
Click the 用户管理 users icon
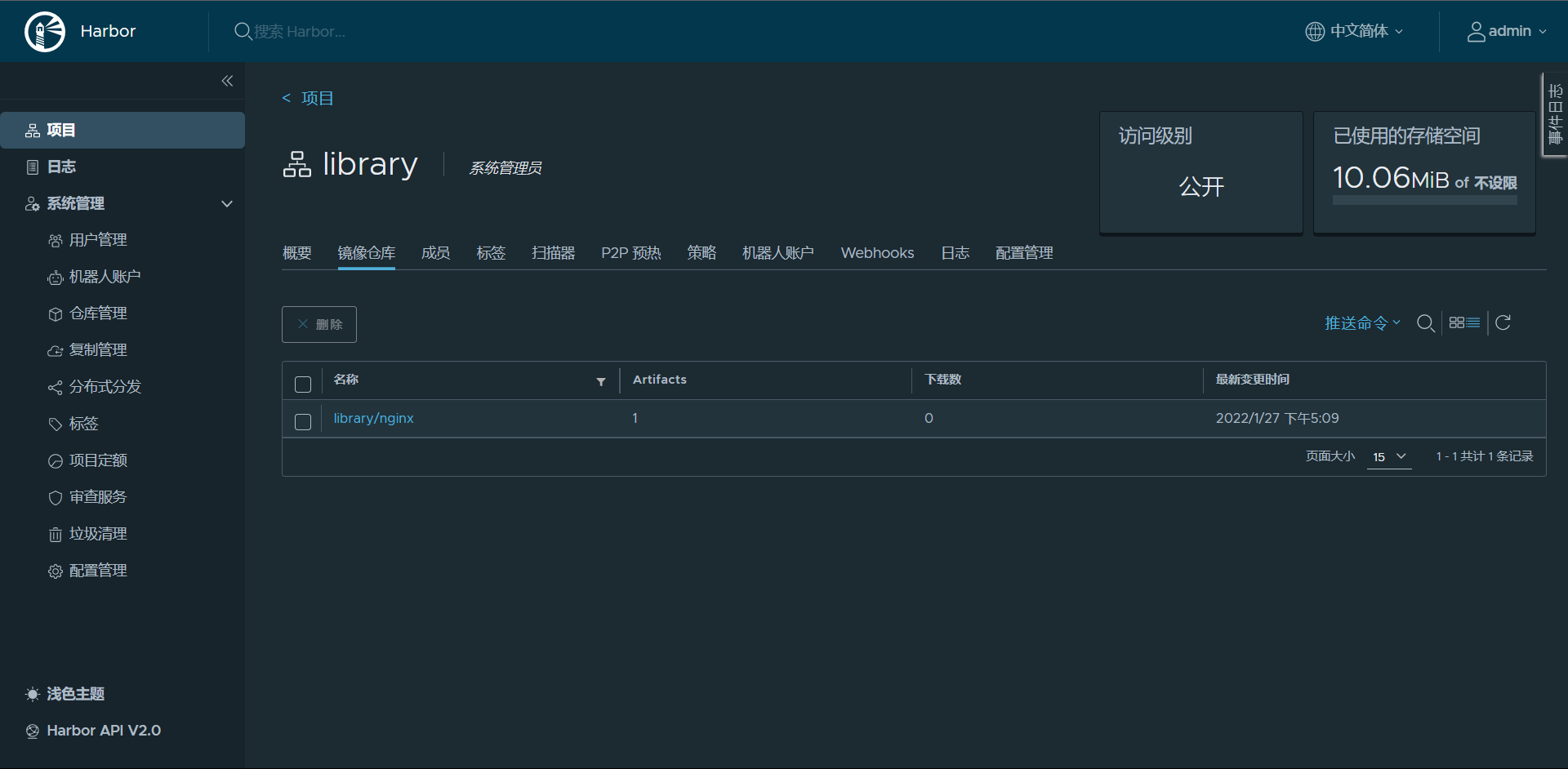tap(56, 241)
